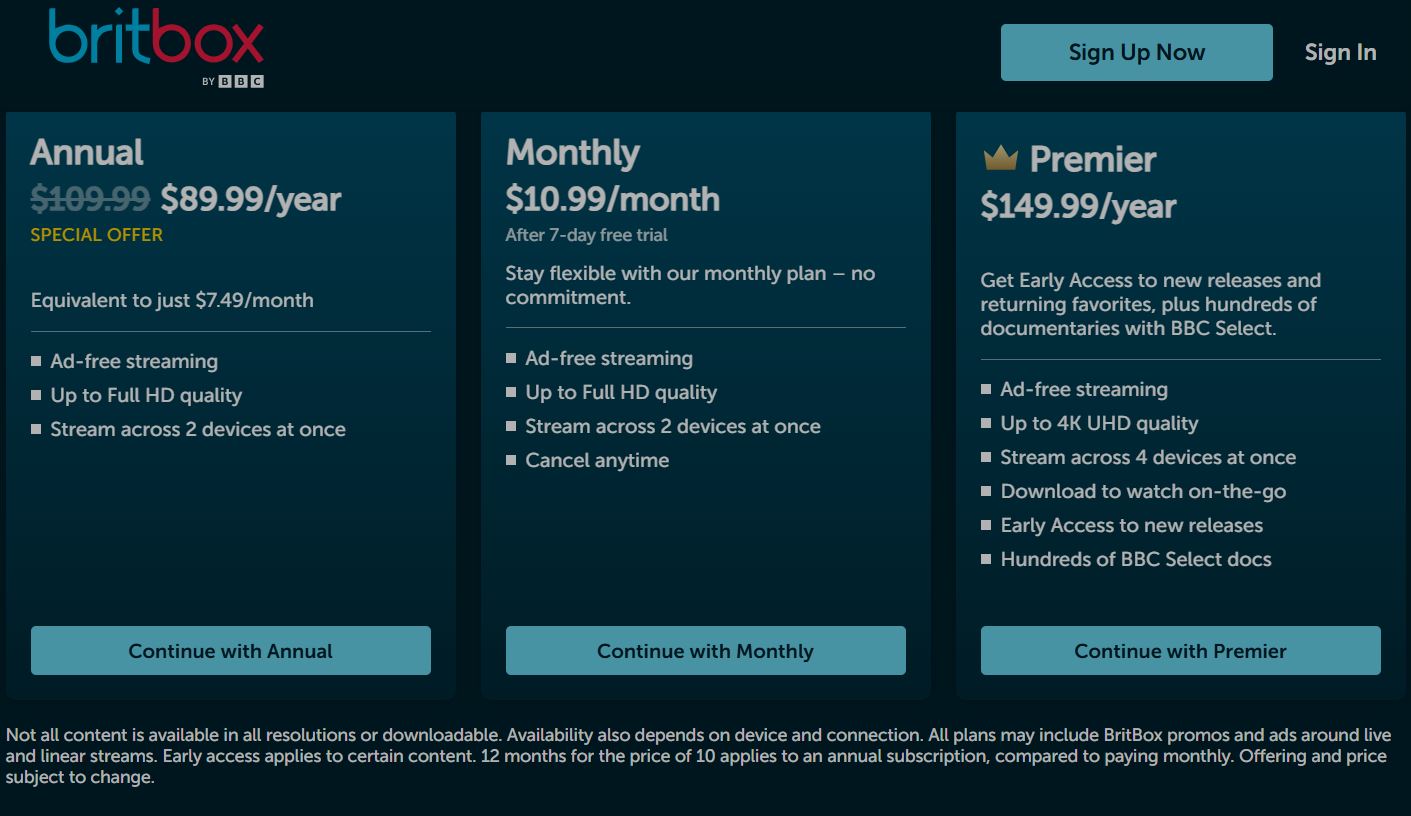Click the 'After 7-day free trial' text
The width and height of the screenshot is (1411, 816).
tap(587, 235)
